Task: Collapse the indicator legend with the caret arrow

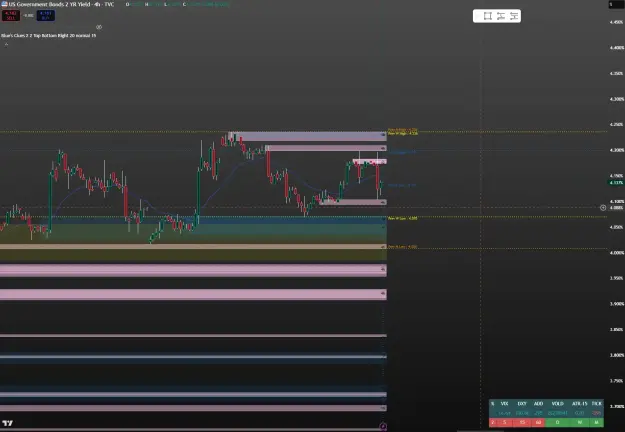Action: [6, 44]
